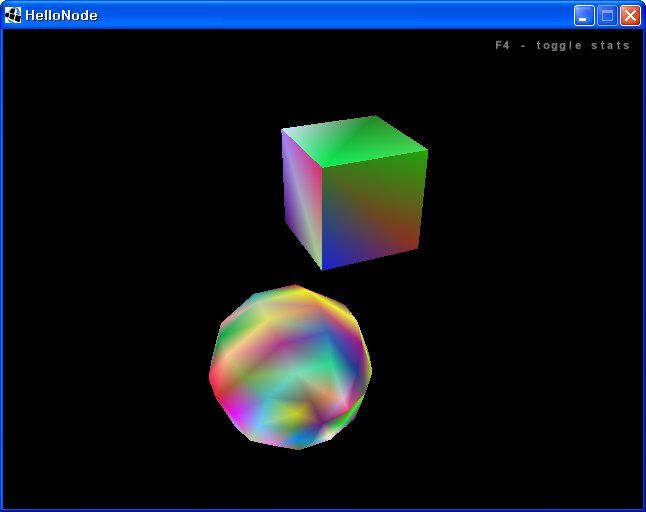The image size is (646, 512).
Task: Click the rainbow-colored sphere
Action: 290,367
